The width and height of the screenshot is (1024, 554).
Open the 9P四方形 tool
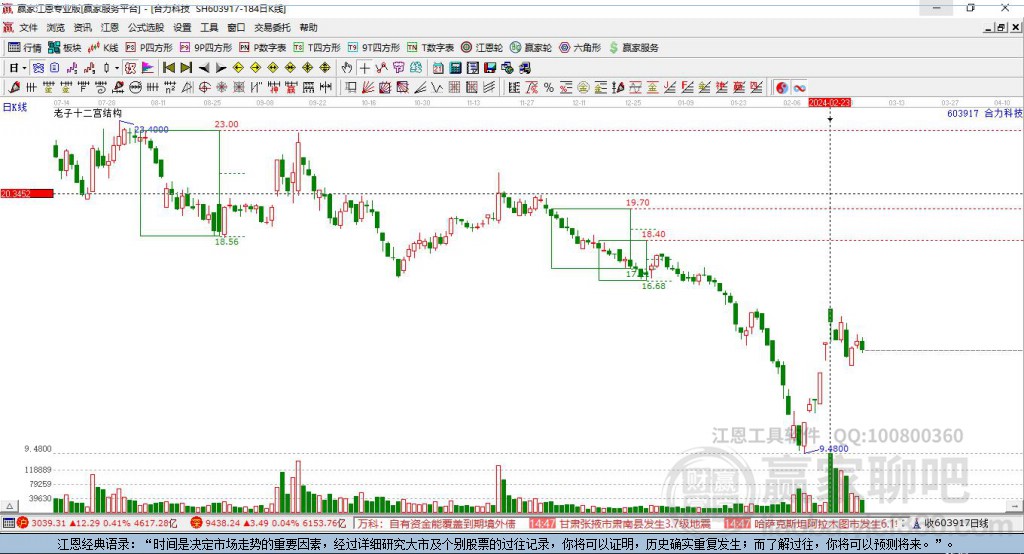point(206,48)
